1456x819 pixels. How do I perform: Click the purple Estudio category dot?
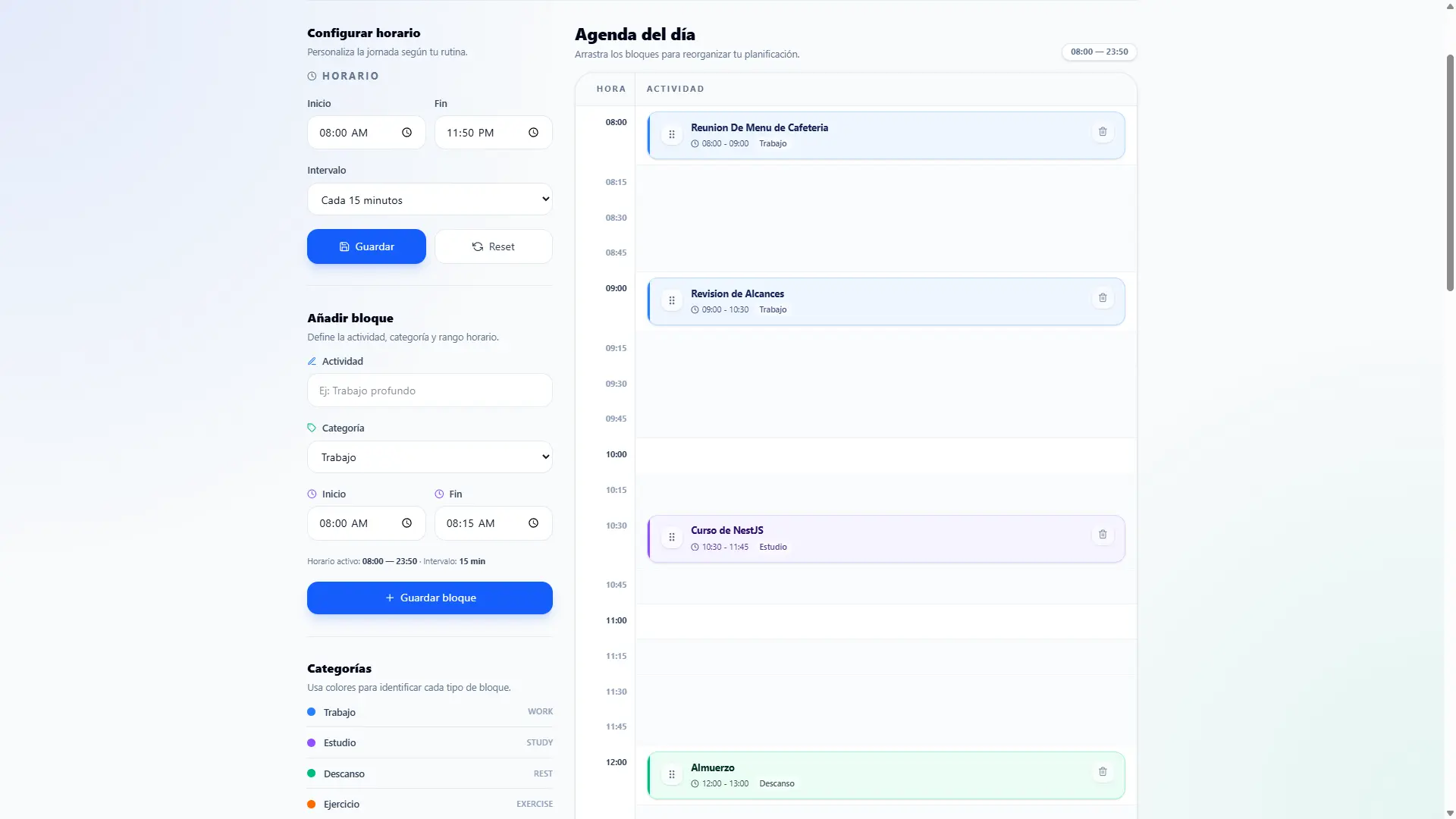coord(311,742)
